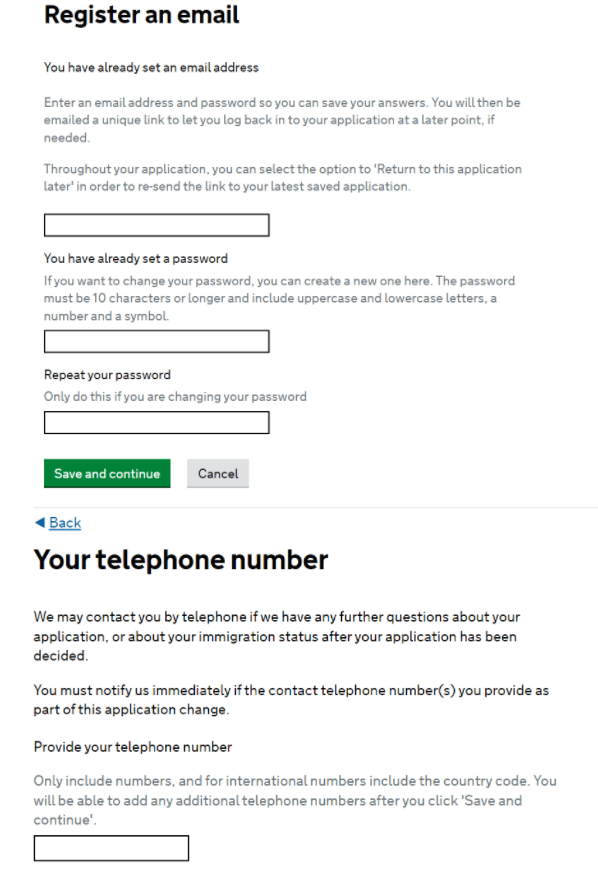Screen dimensions: 598x873
Task: Click the 'Repeat your password' label
Action: tap(107, 375)
